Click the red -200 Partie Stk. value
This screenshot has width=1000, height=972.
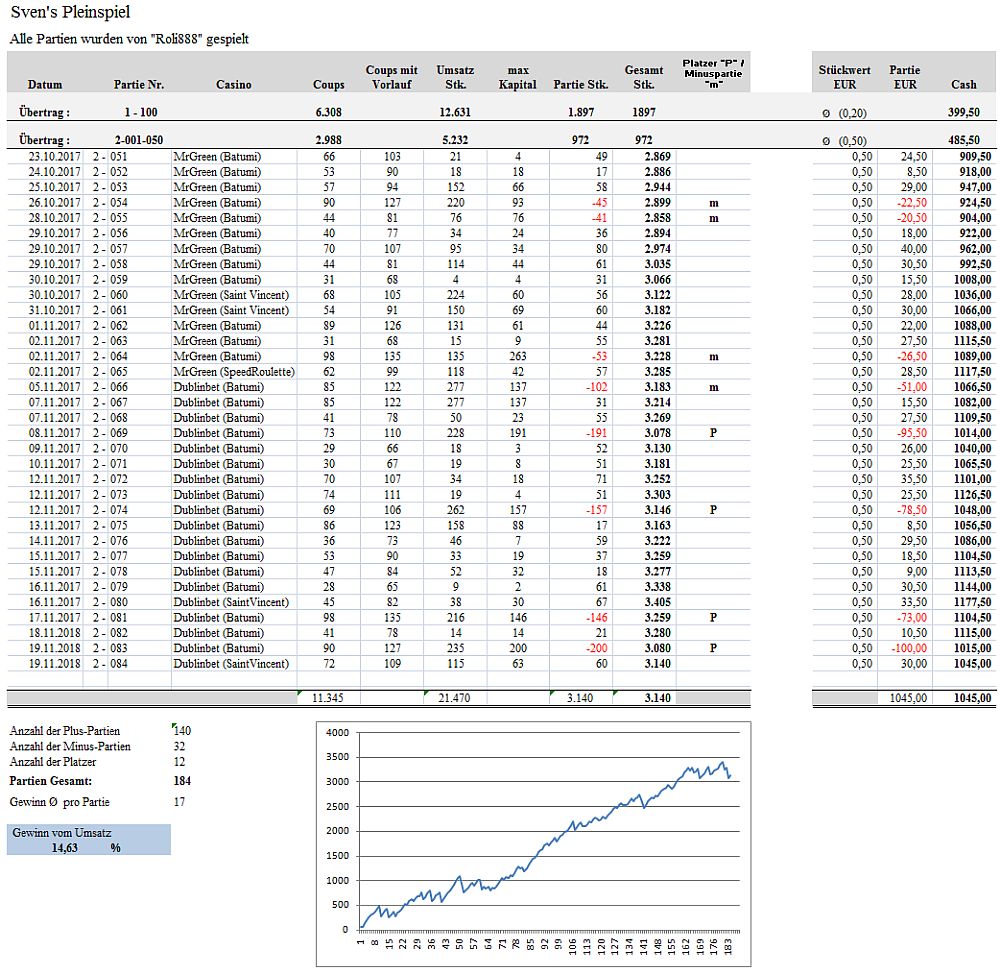[594, 648]
